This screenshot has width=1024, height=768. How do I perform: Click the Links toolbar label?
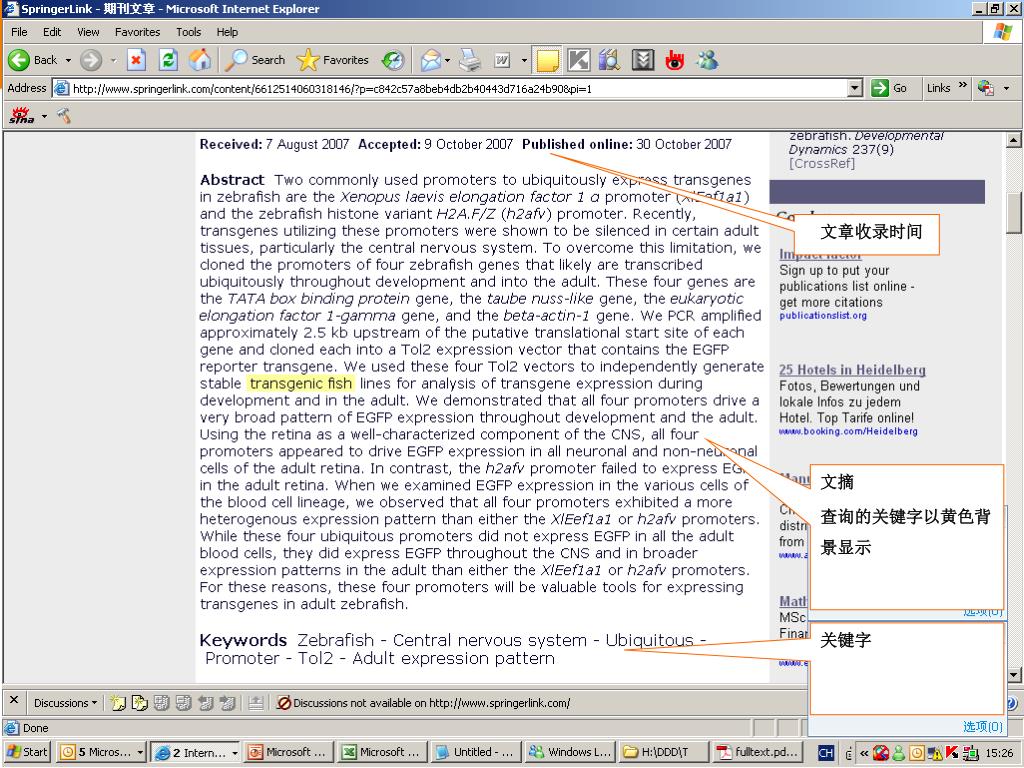tap(938, 88)
